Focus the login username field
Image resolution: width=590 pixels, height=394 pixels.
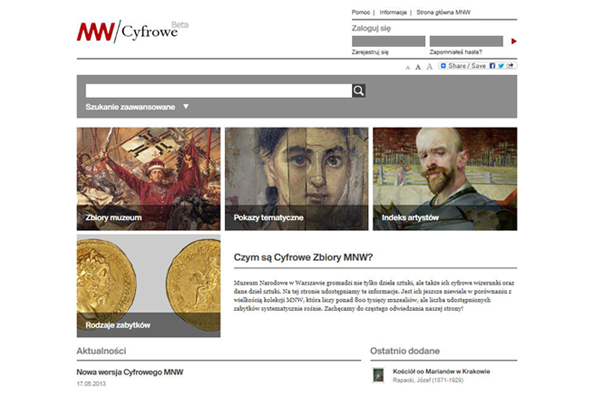click(388, 41)
